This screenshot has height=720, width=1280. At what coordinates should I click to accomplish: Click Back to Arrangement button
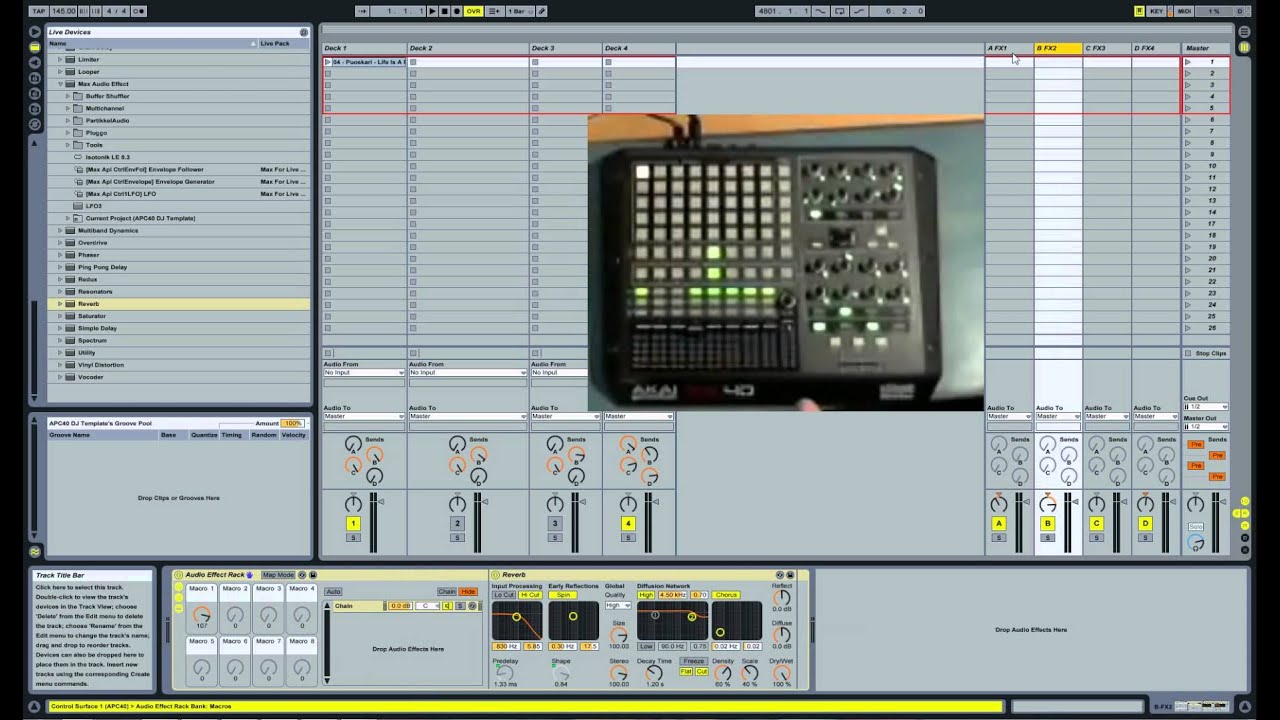(x=494, y=11)
